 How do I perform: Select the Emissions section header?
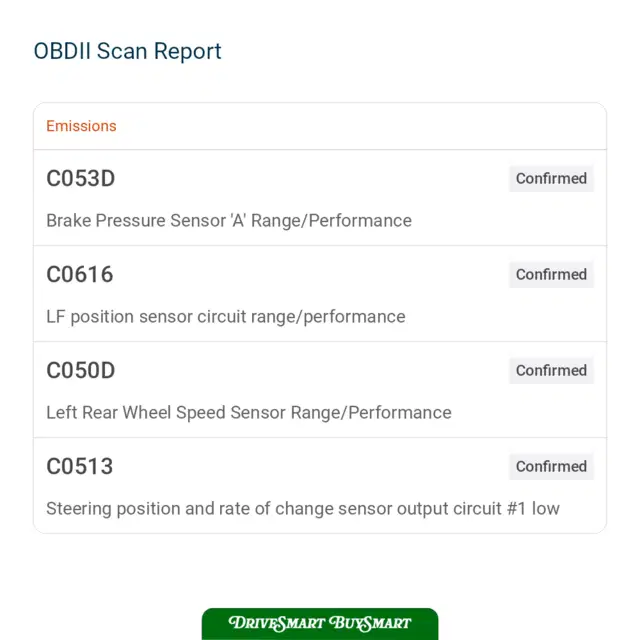click(x=81, y=126)
